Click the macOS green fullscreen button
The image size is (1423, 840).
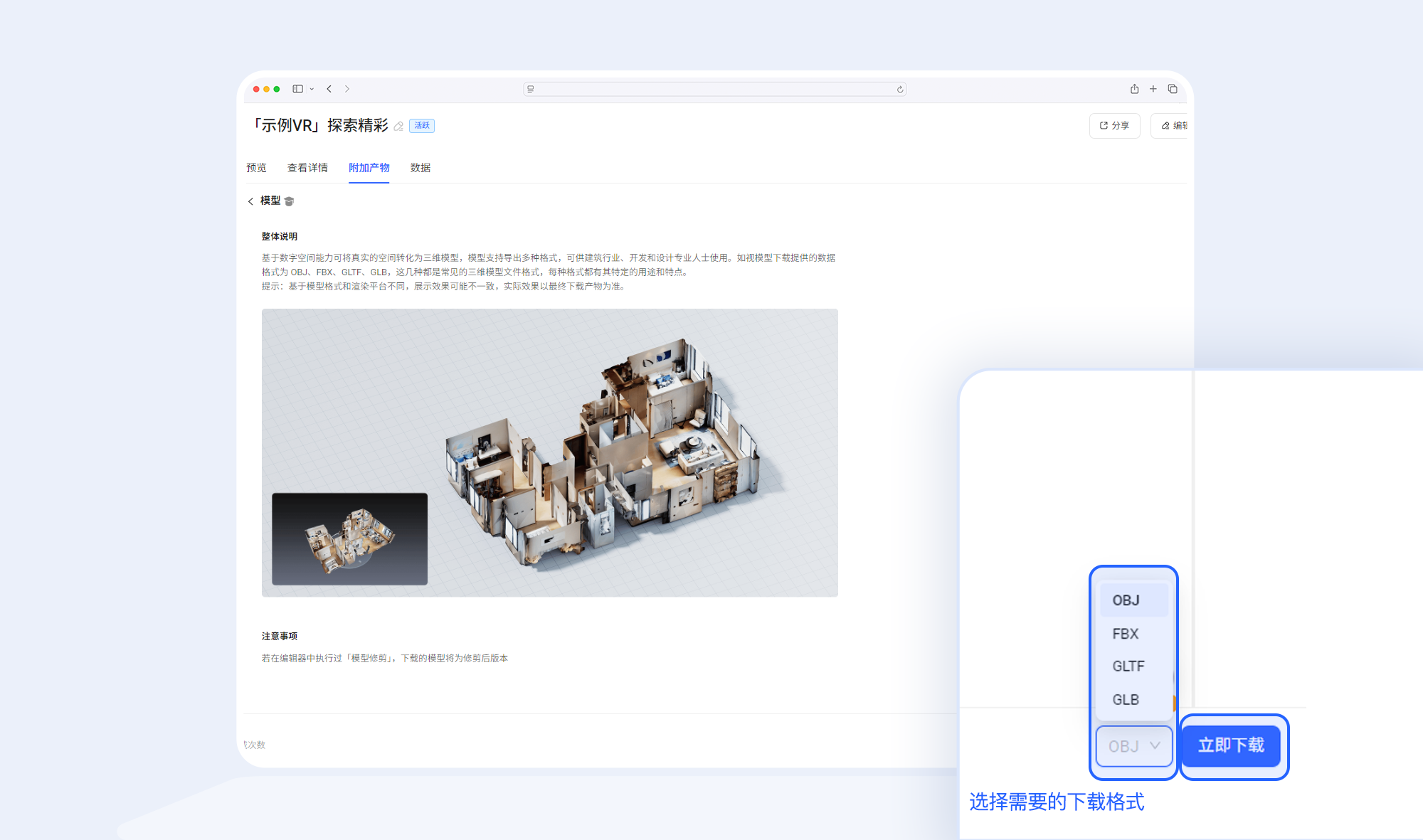click(x=277, y=89)
